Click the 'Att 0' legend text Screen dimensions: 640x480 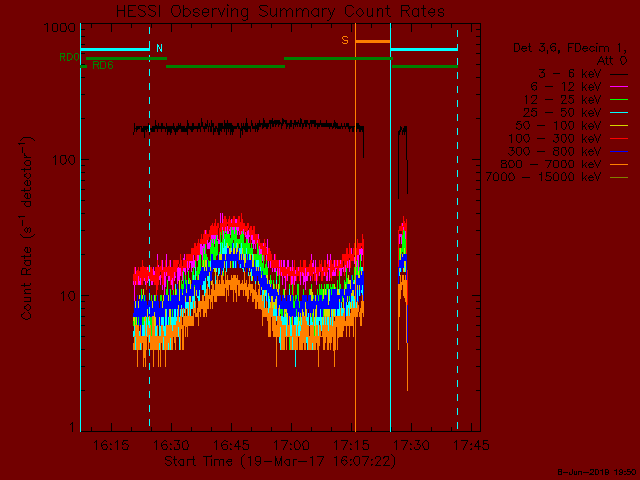pos(612,61)
